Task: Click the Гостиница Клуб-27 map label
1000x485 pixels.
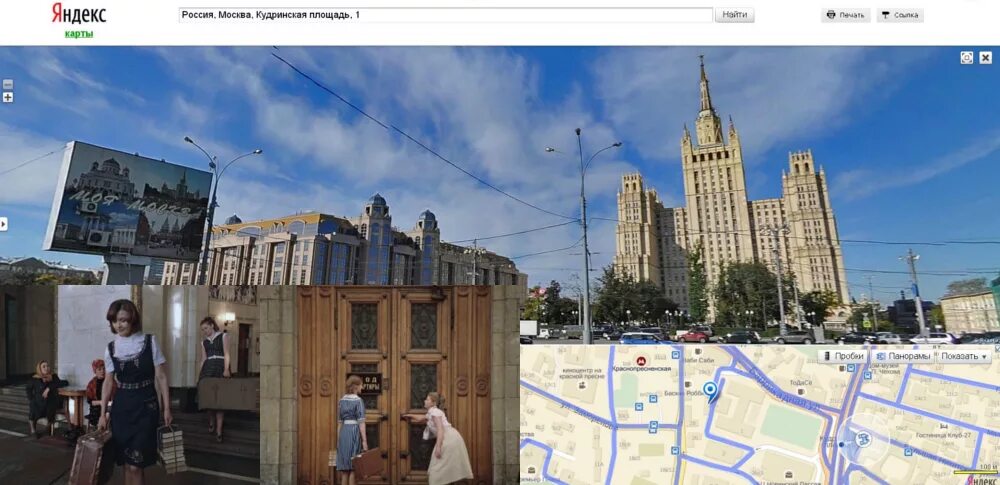Action: (943, 435)
